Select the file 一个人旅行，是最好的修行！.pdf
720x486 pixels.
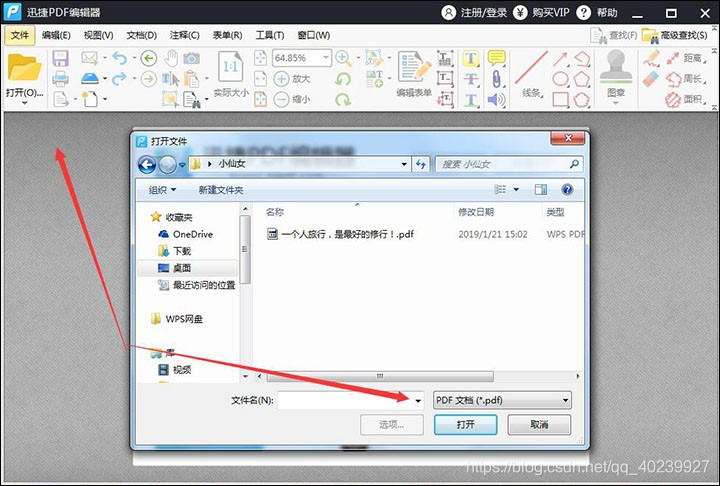pyautogui.click(x=340, y=234)
